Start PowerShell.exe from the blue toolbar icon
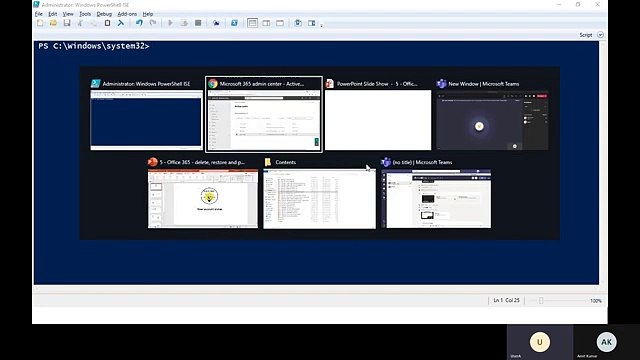This screenshot has height=360, width=640. click(x=234, y=23)
